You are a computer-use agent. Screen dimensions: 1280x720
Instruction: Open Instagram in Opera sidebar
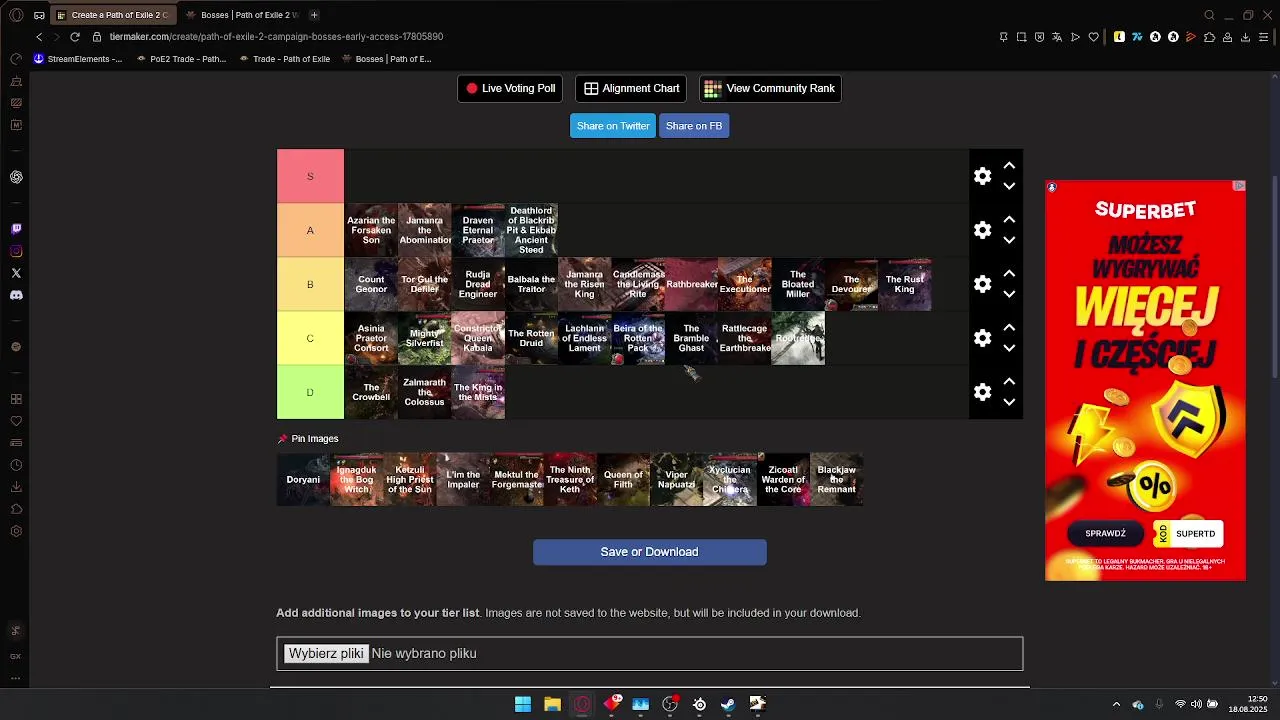pyautogui.click(x=16, y=251)
